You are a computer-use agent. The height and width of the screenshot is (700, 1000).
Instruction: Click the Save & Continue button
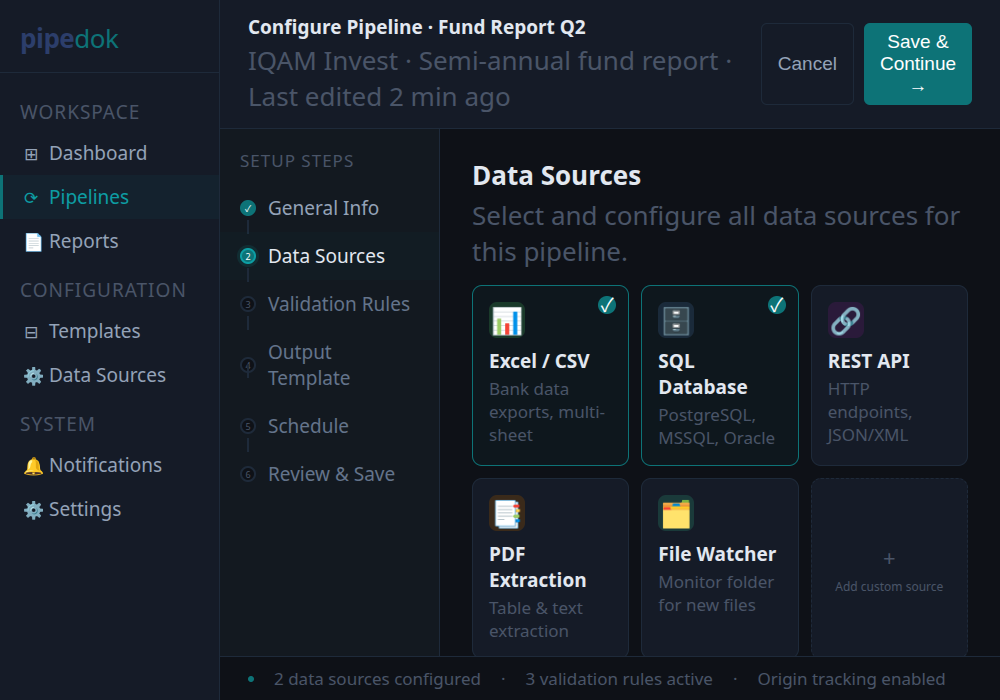pyautogui.click(x=917, y=64)
